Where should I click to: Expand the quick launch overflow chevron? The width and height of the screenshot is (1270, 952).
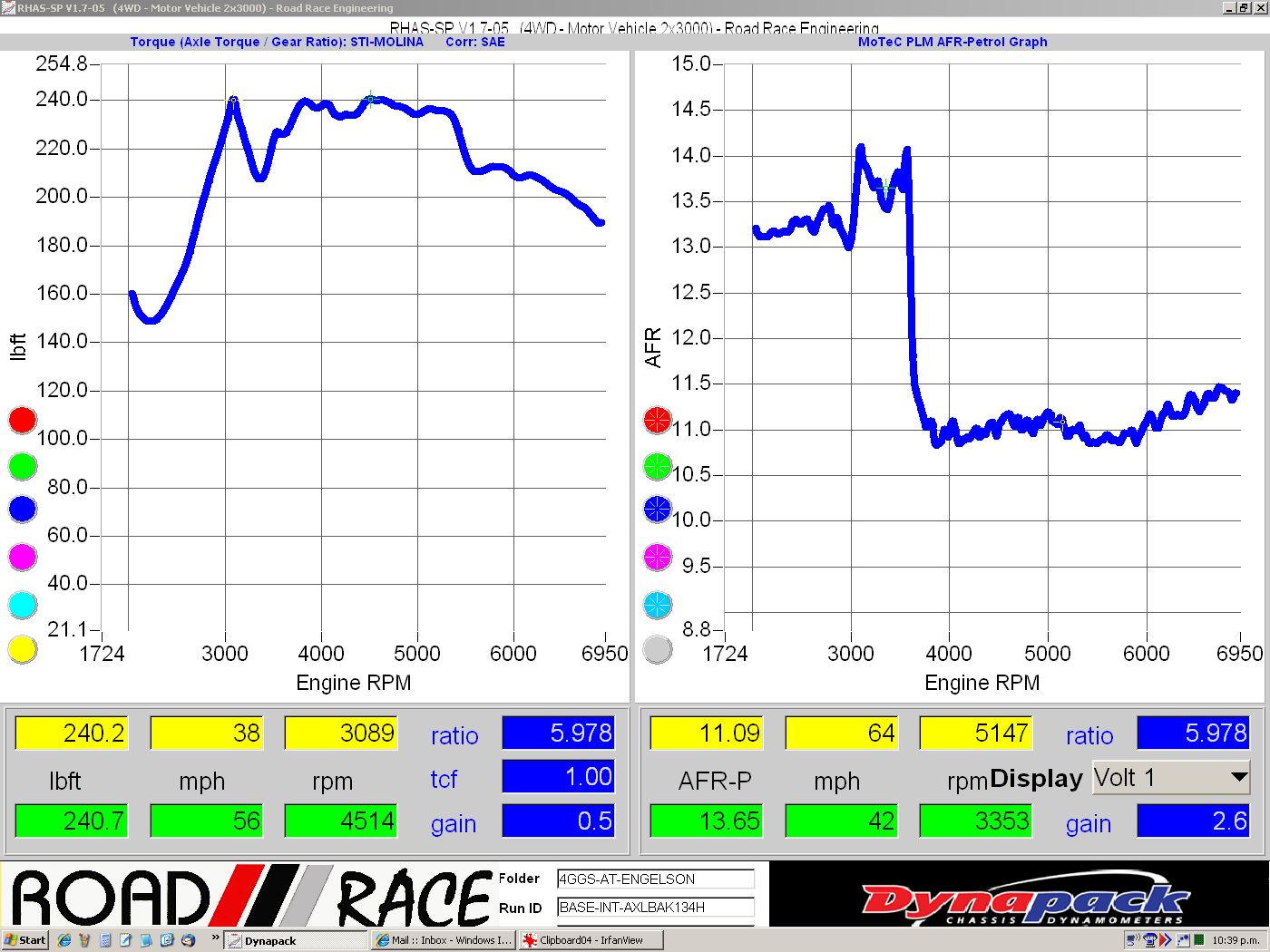[215, 937]
